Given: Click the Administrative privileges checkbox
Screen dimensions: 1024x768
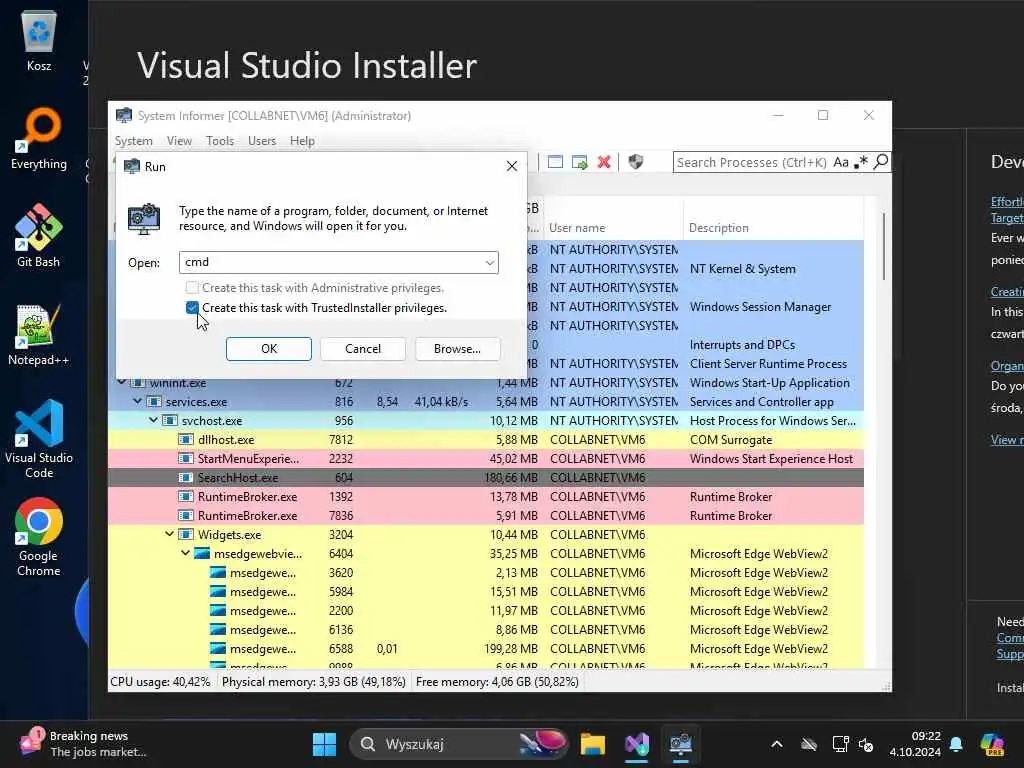Looking at the screenshot, I should point(192,288).
